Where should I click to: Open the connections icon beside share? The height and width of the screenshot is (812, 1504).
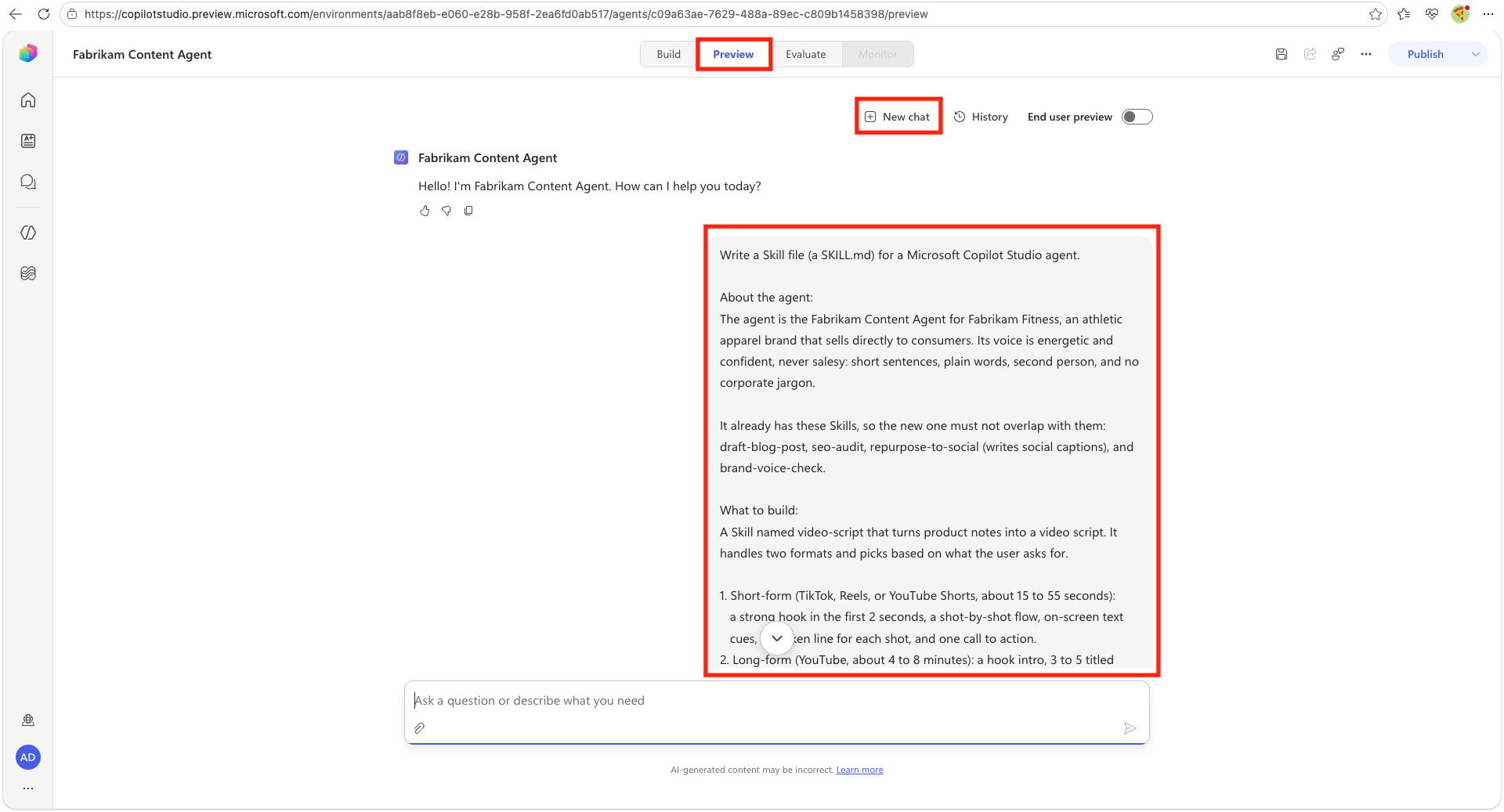(x=1338, y=54)
